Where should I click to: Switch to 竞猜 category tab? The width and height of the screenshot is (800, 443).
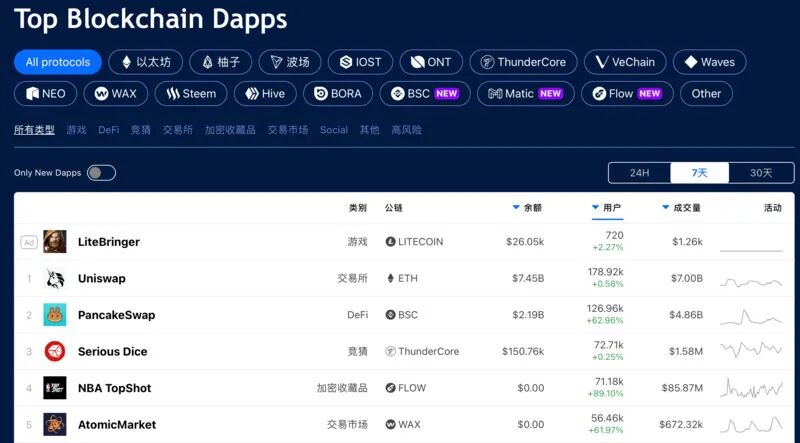coord(141,130)
